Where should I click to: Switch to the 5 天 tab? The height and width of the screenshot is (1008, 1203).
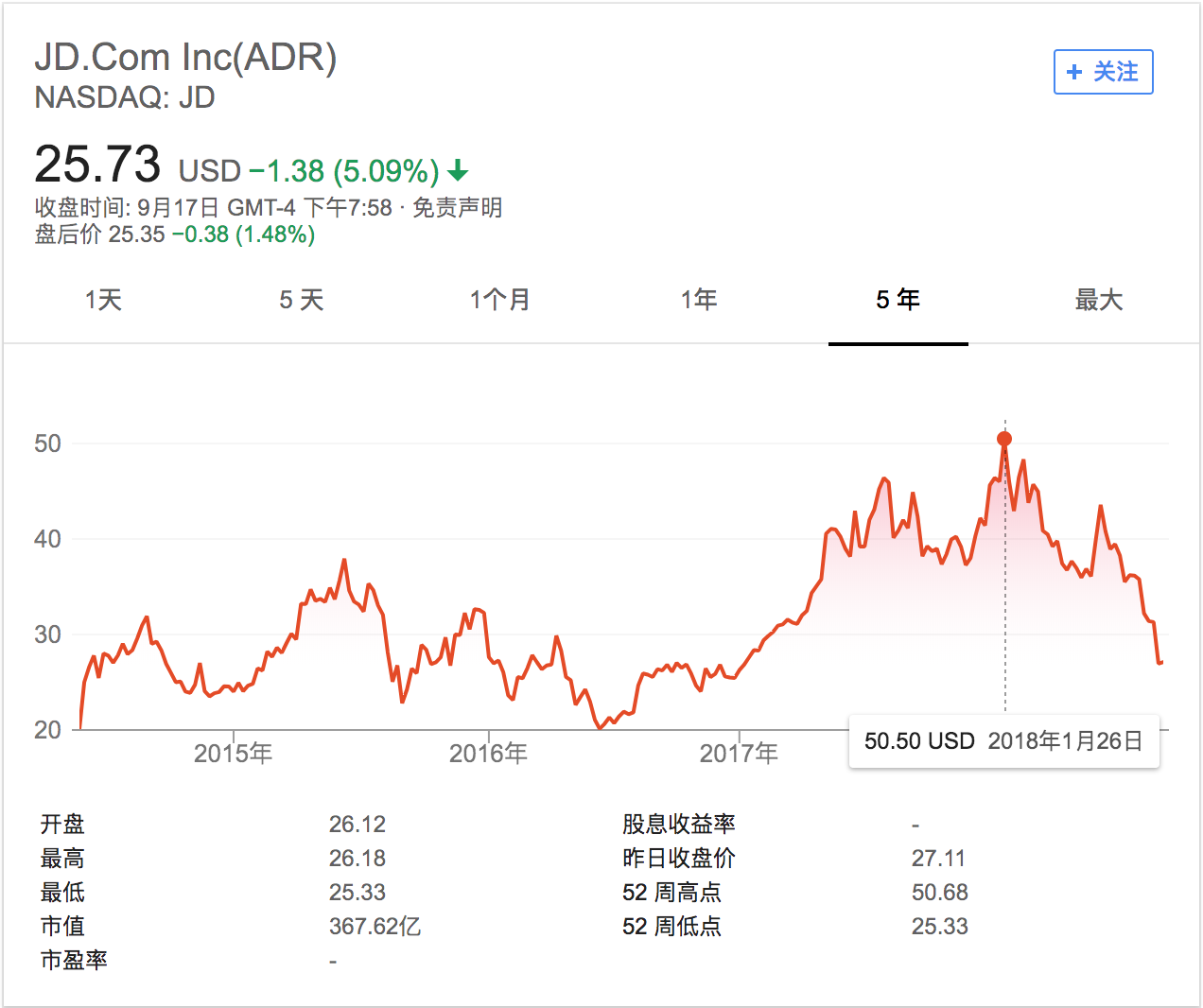coord(302,300)
